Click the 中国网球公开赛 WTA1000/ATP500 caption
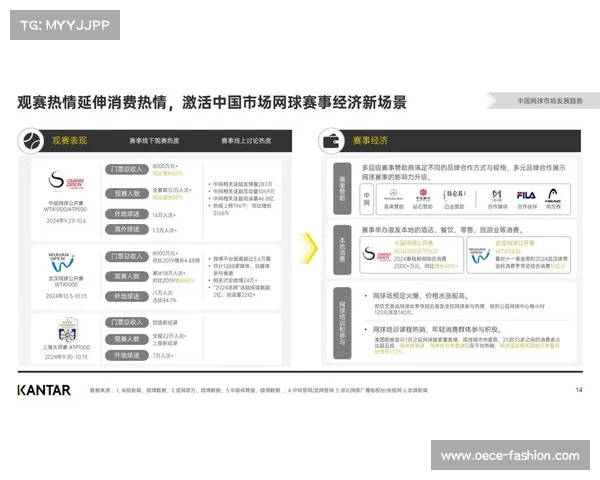Image resolution: width=600 pixels, height=480 pixels. tap(65, 206)
